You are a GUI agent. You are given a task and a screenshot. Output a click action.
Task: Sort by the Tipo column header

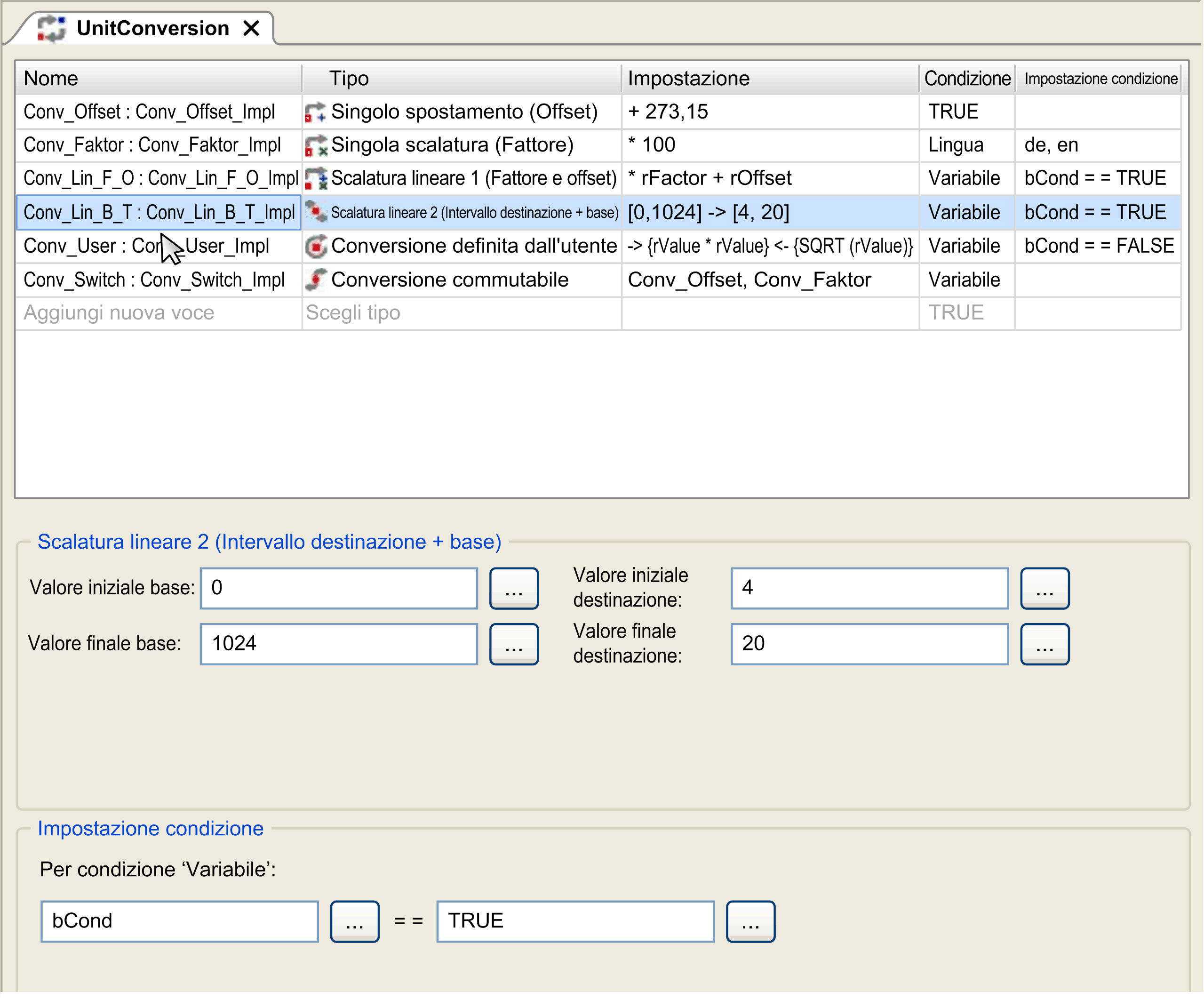(x=462, y=79)
